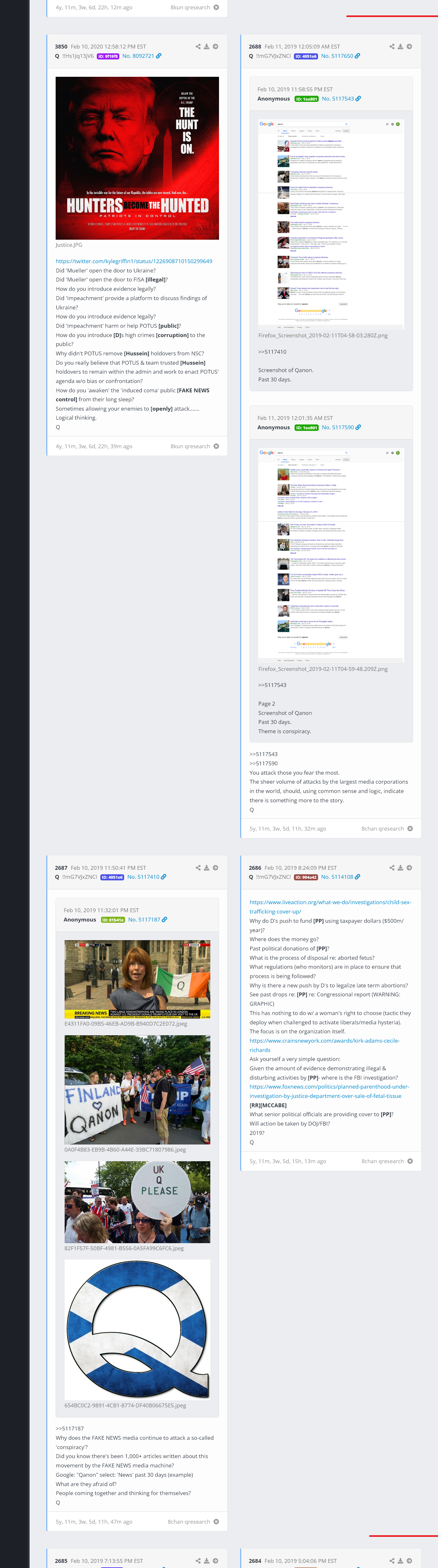438x1568 pixels.
Task: Open the liveaction.org child-sex-trafficking-cover-up link
Action: (330, 907)
